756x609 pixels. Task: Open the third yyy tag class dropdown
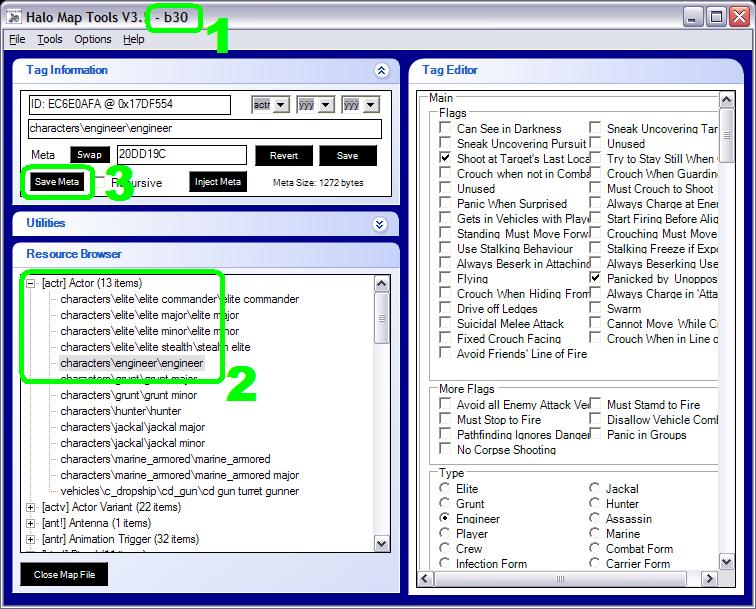click(371, 105)
